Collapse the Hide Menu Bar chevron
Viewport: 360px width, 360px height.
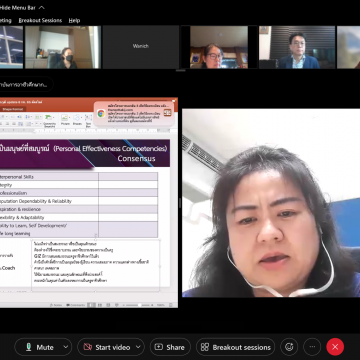pyautogui.click(x=42, y=7)
